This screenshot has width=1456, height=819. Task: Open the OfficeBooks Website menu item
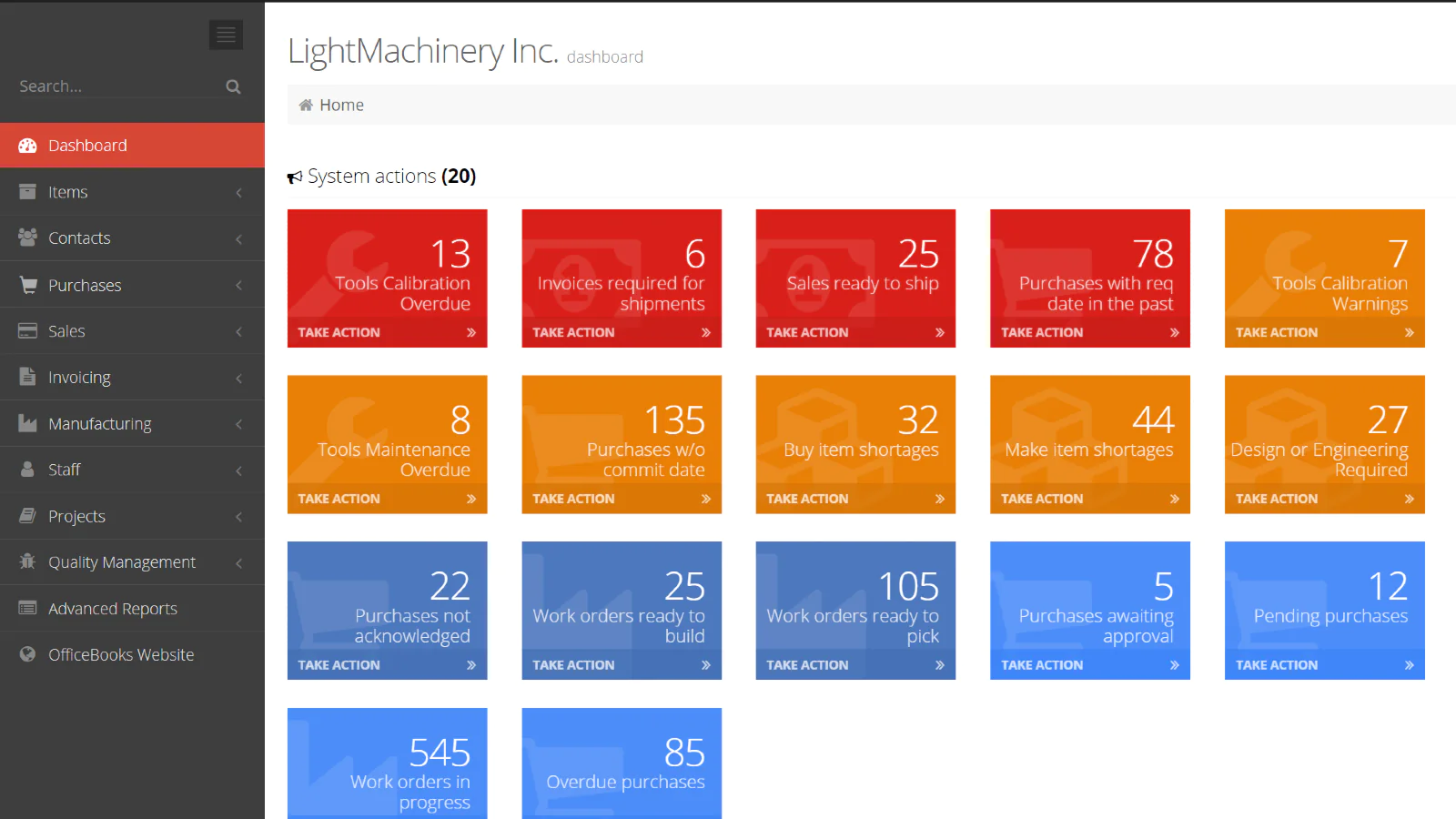132,654
